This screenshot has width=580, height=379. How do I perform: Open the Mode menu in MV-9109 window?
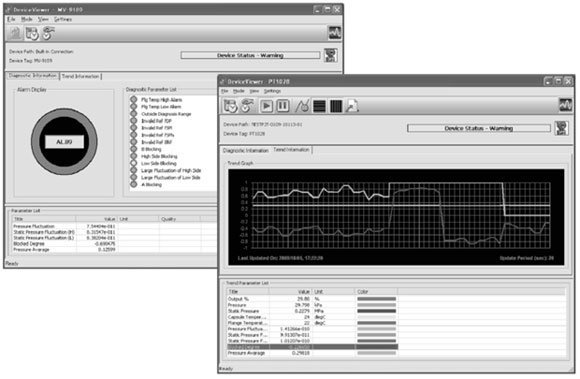click(x=27, y=19)
